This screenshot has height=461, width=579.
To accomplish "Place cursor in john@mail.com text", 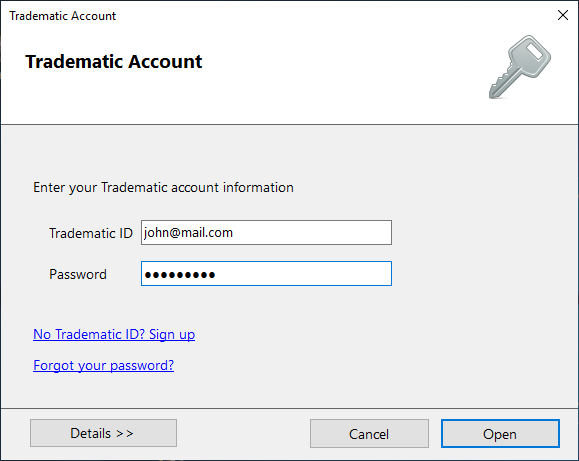I will [188, 233].
